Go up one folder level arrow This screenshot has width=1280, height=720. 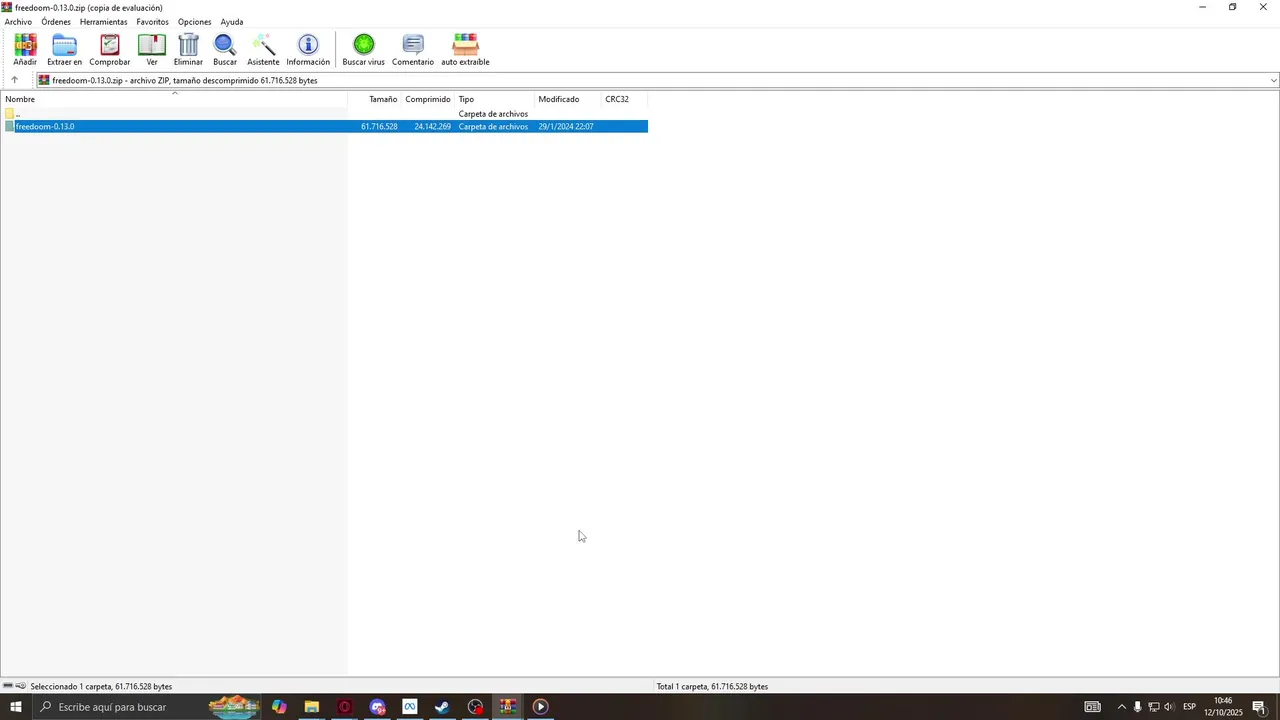coord(14,80)
